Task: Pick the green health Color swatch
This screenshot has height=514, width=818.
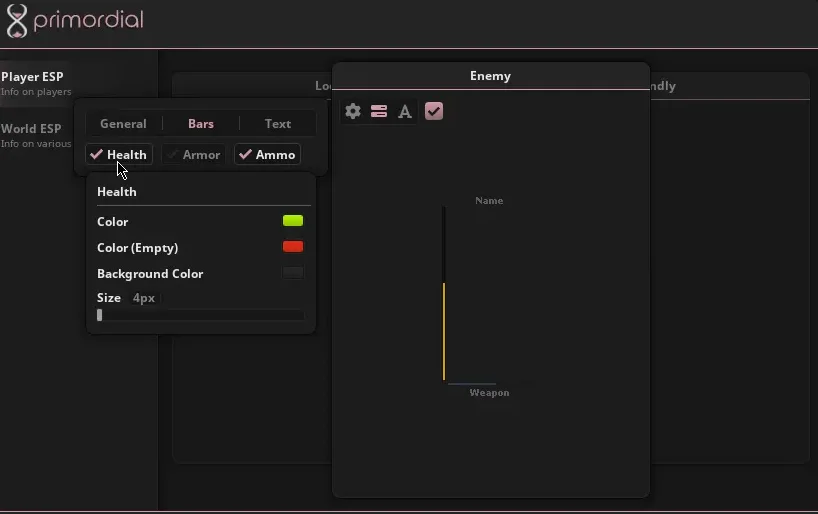Action: 293,221
